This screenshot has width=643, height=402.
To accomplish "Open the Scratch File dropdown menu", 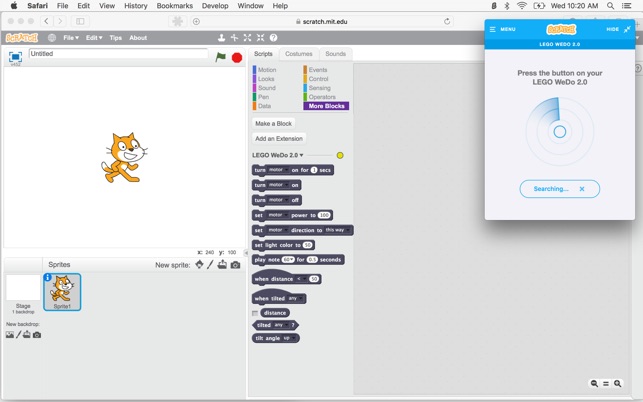I will tap(71, 38).
